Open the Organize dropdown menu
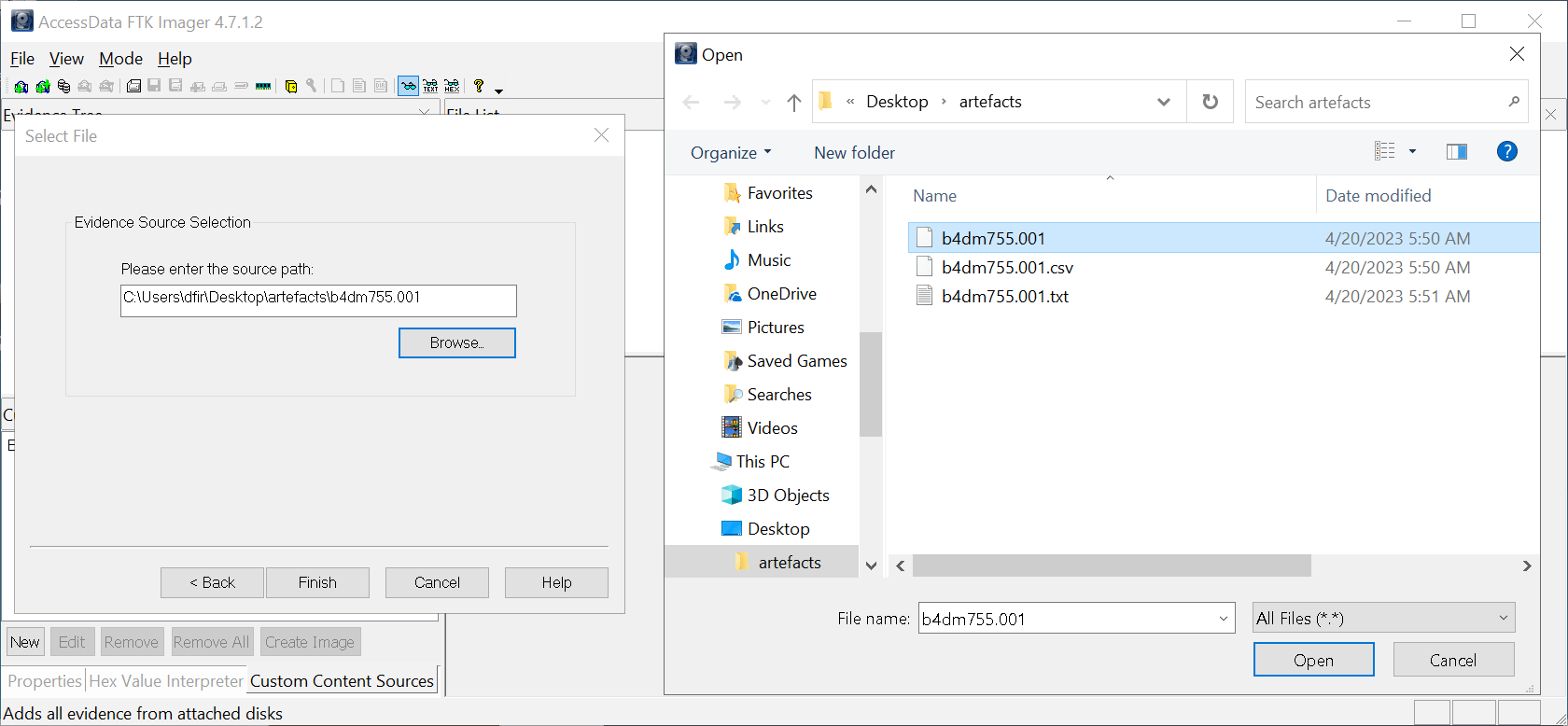 (x=731, y=153)
